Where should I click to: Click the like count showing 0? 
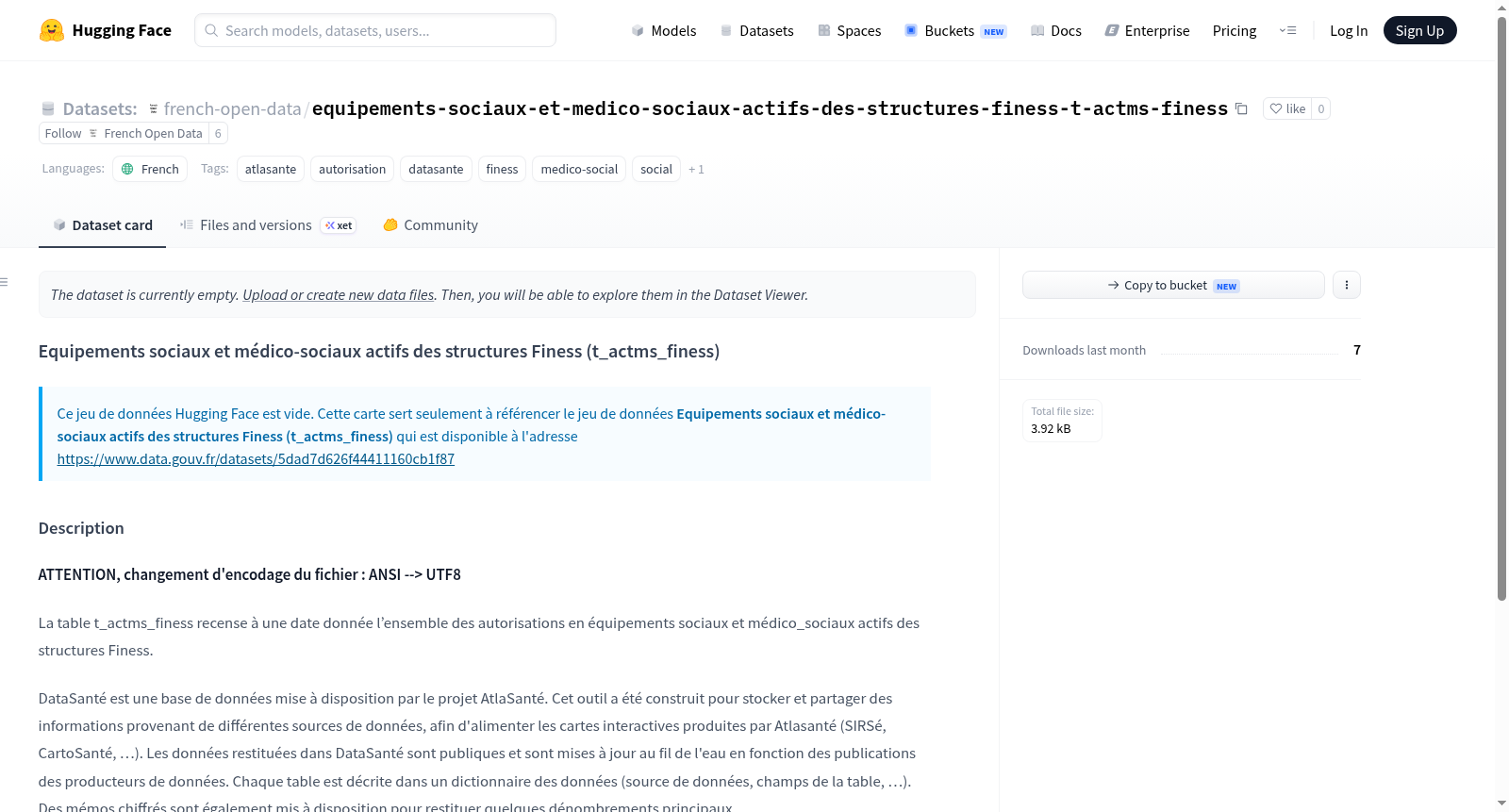1321,108
